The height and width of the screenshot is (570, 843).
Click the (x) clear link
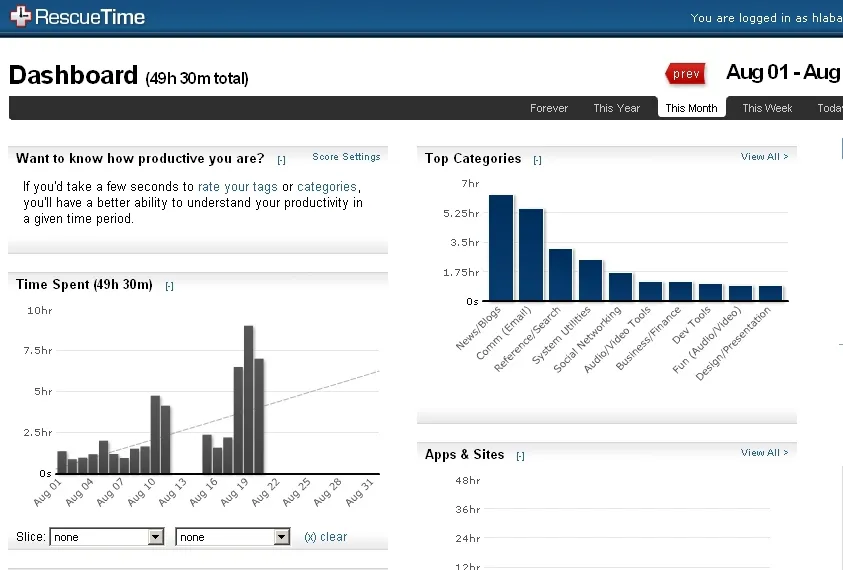pos(325,537)
